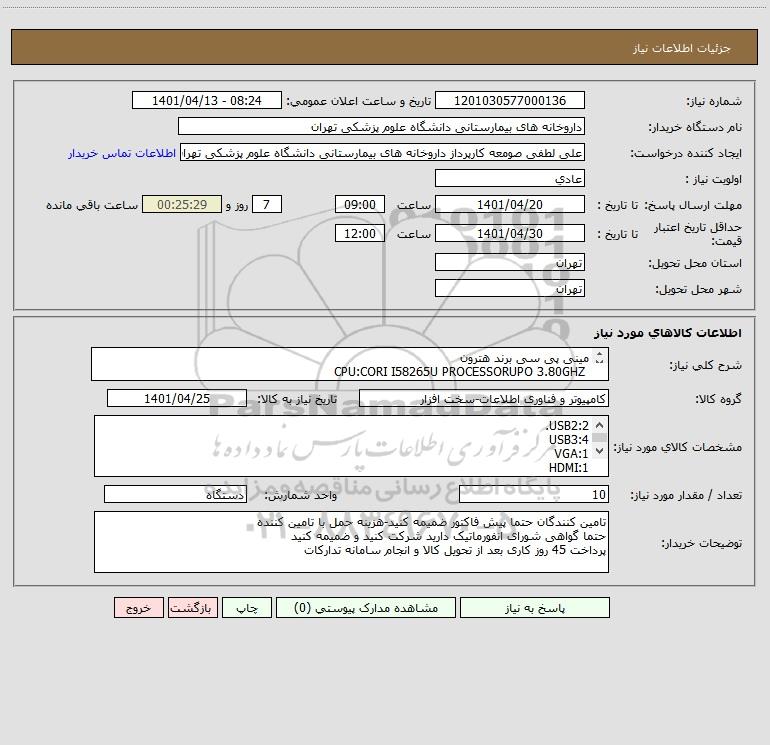Click the header title 'جزئیات اطلاعات نیاز'
The width and height of the screenshot is (770, 745).
pos(682,48)
